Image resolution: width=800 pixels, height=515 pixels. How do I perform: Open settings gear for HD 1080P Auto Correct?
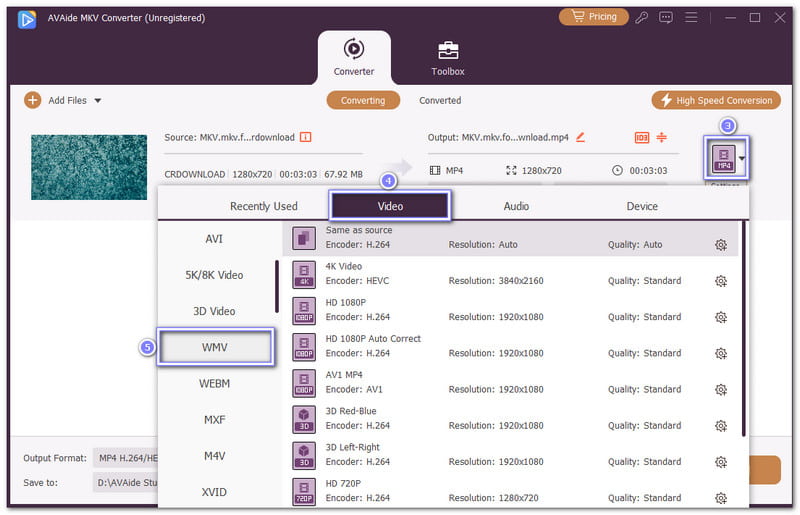click(720, 353)
